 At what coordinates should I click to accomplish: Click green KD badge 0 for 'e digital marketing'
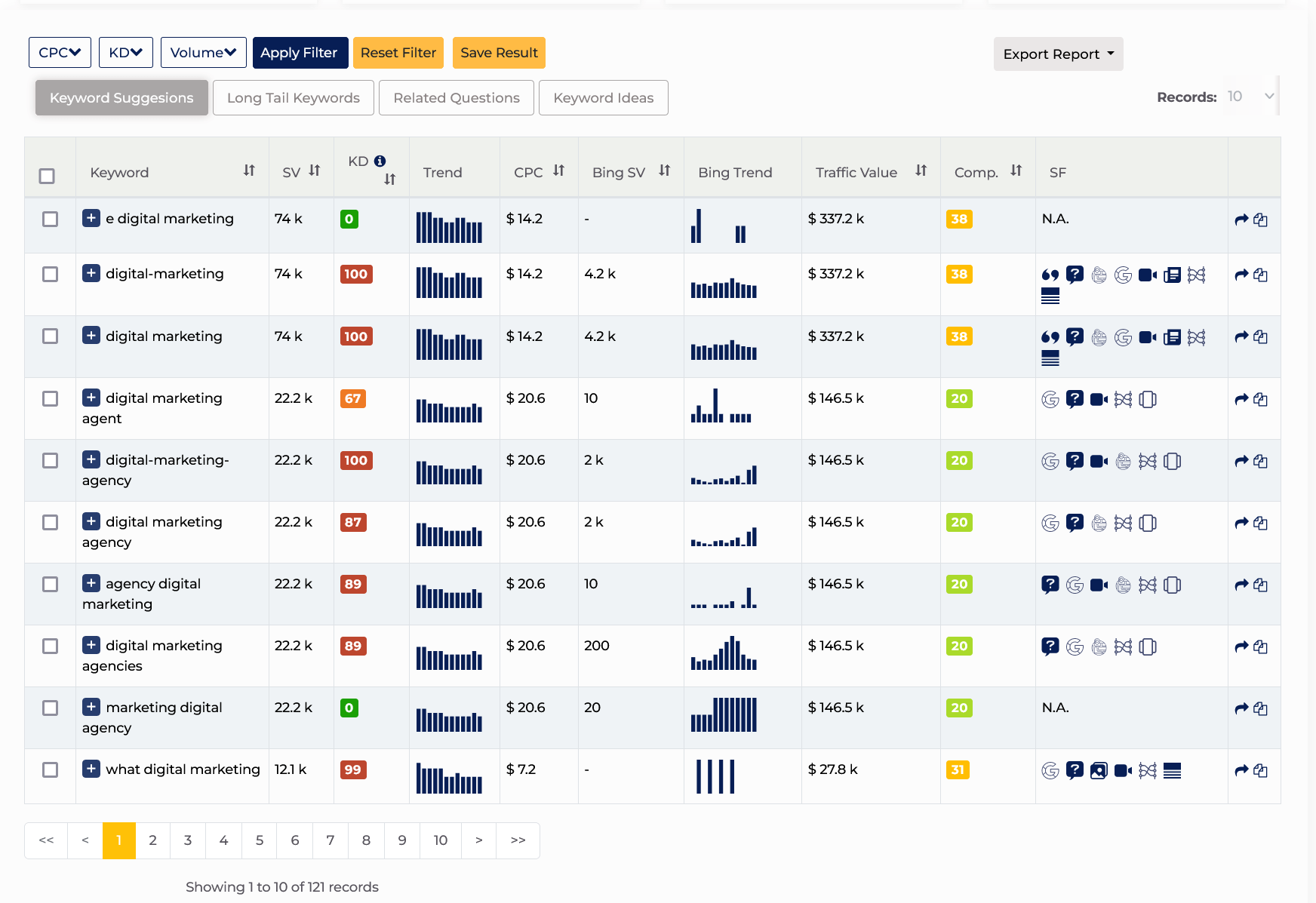(349, 220)
